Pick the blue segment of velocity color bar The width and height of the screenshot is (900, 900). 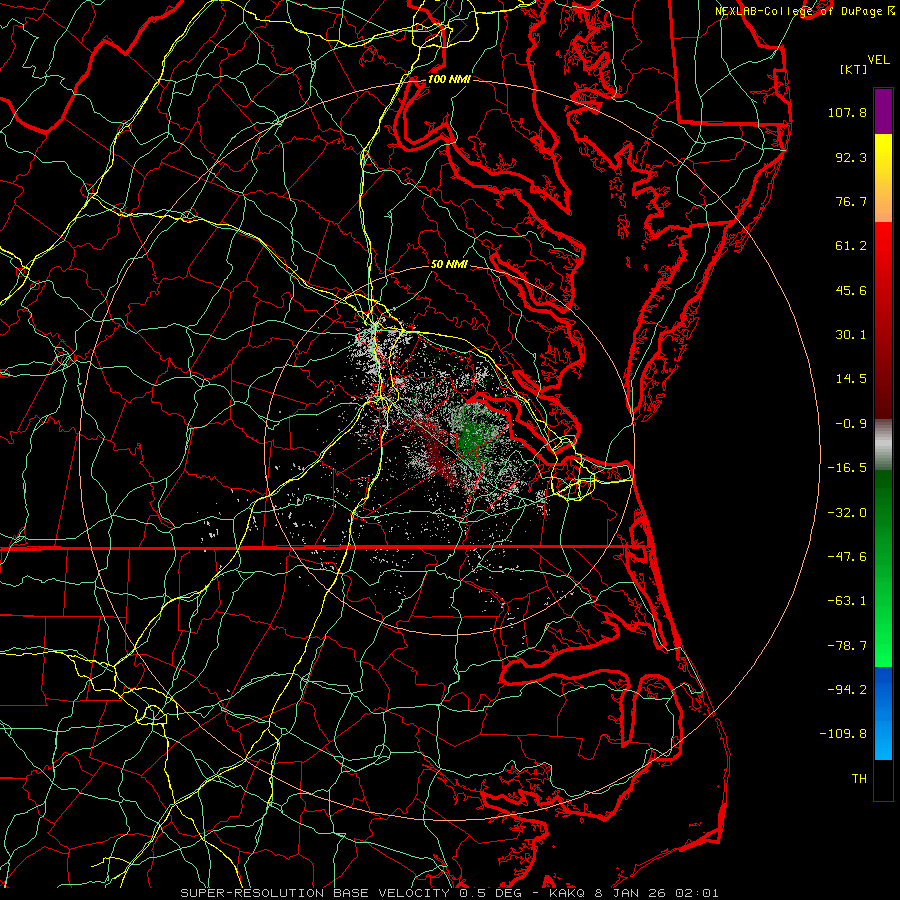(x=883, y=712)
